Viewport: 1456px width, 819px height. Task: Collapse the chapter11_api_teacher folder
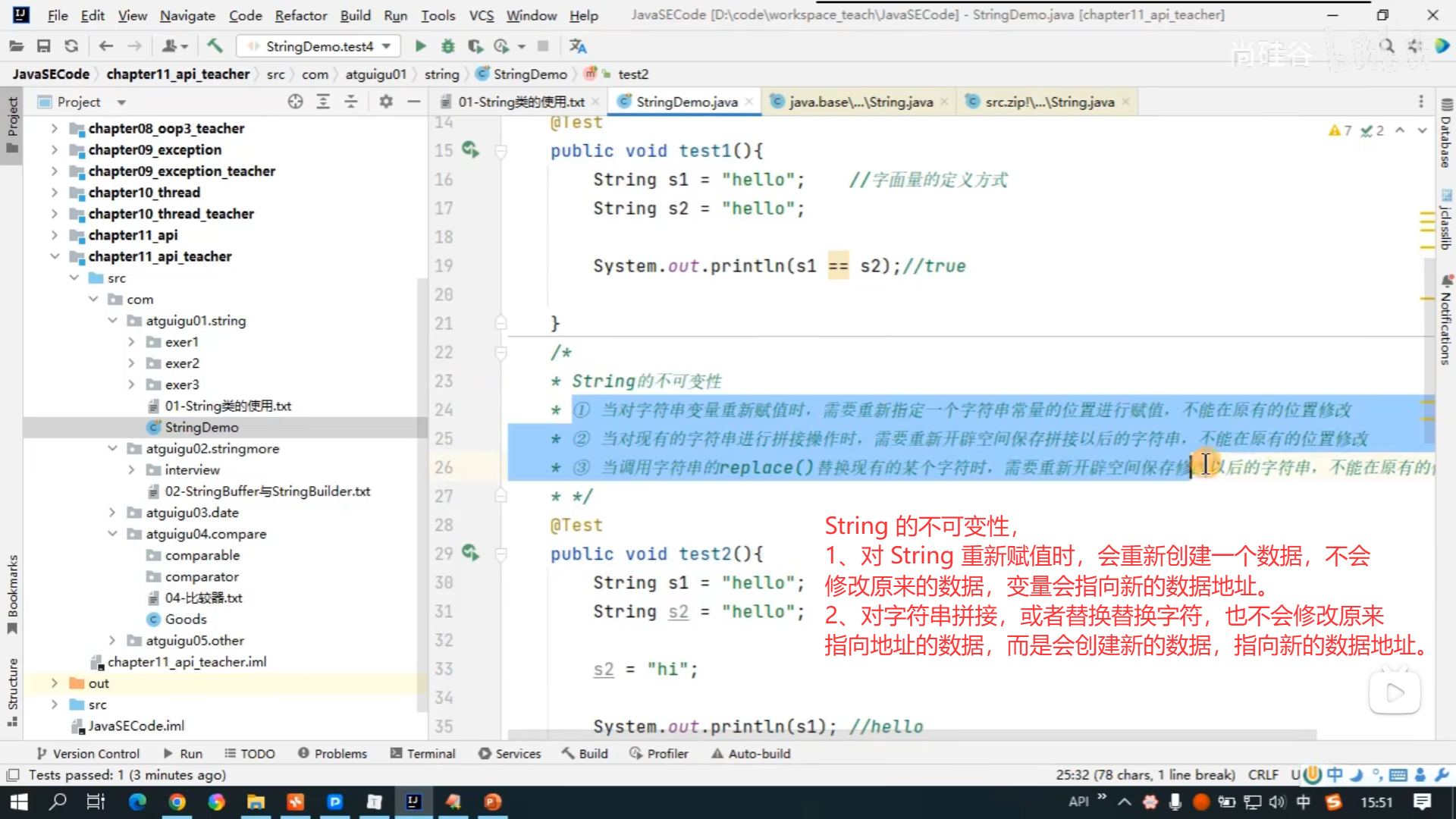click(x=55, y=256)
